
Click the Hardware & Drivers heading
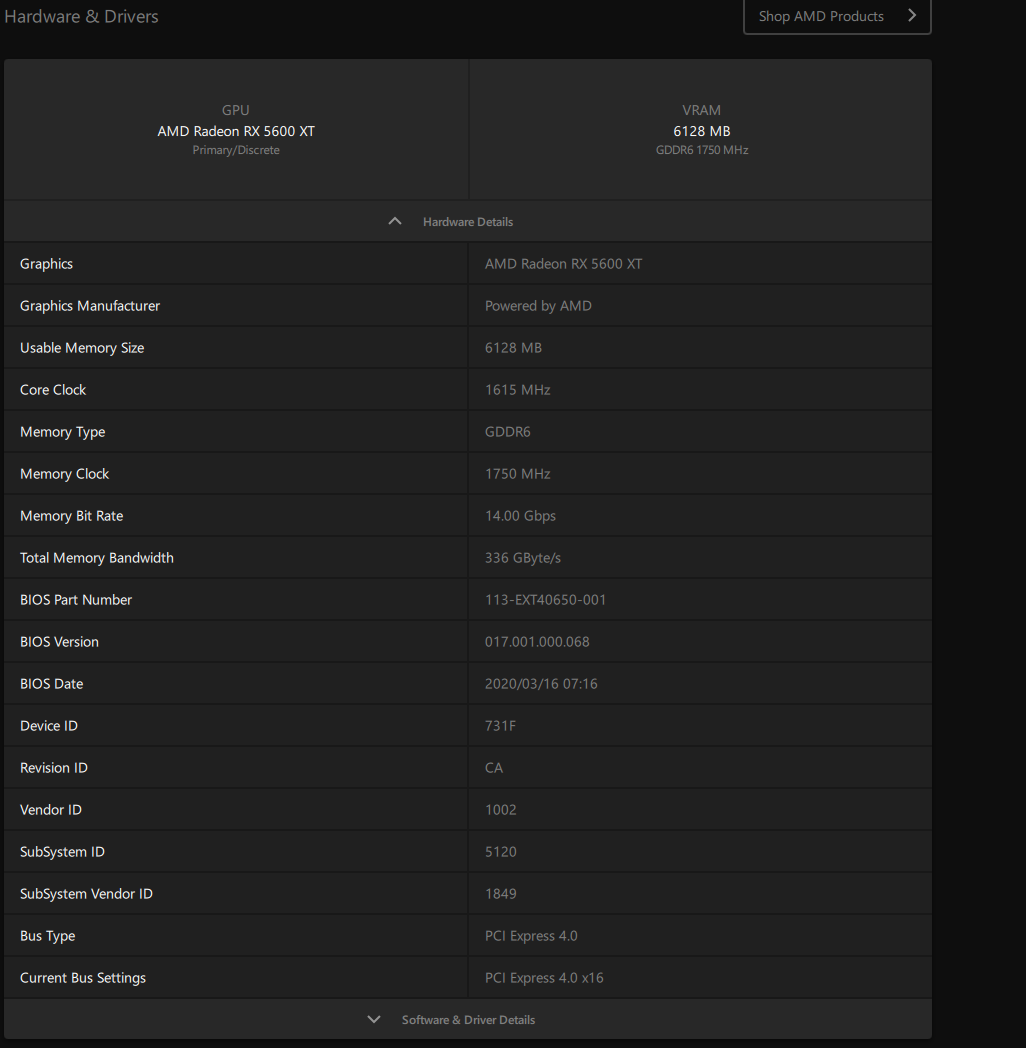[81, 16]
